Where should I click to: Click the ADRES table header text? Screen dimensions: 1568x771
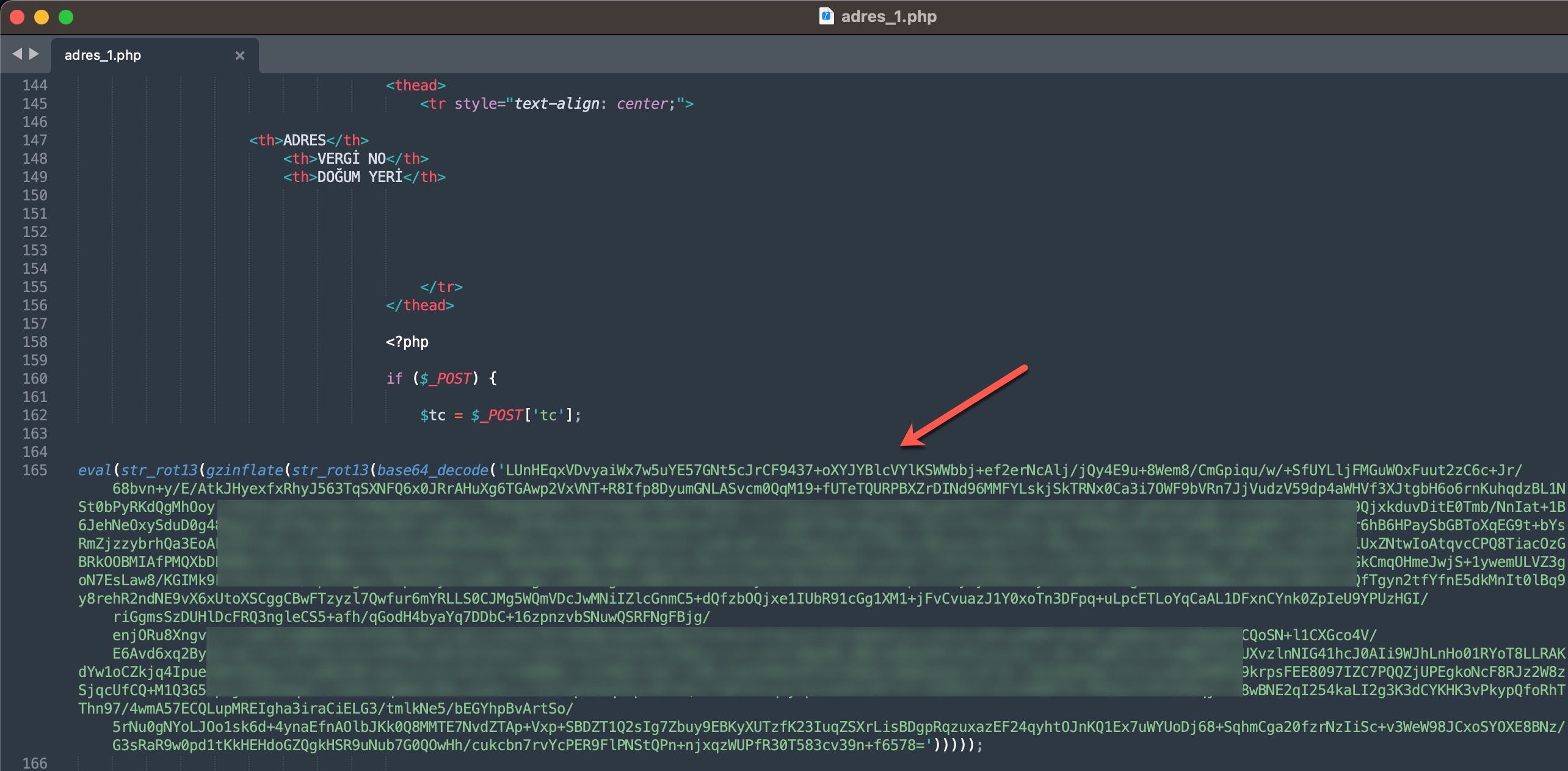point(304,141)
